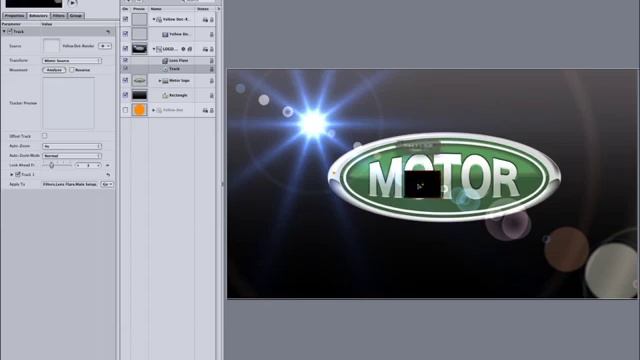Expand the Motor logo layer
Screen dimensions: 640x360
click(160, 81)
